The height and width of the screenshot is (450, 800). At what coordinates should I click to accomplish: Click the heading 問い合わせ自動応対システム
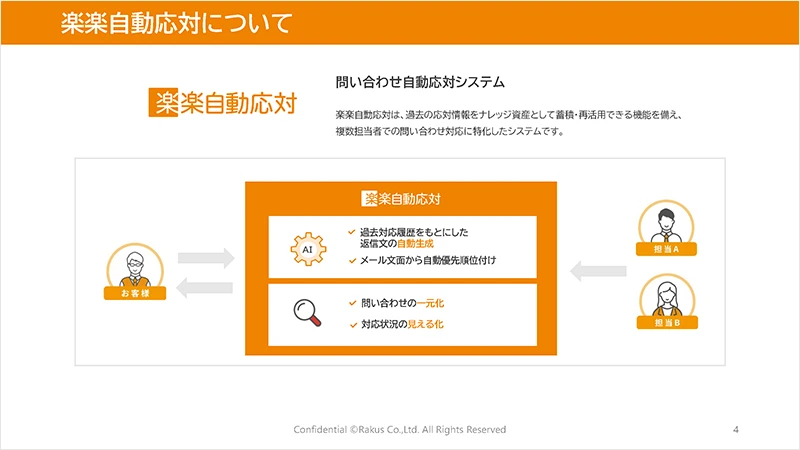click(x=420, y=82)
